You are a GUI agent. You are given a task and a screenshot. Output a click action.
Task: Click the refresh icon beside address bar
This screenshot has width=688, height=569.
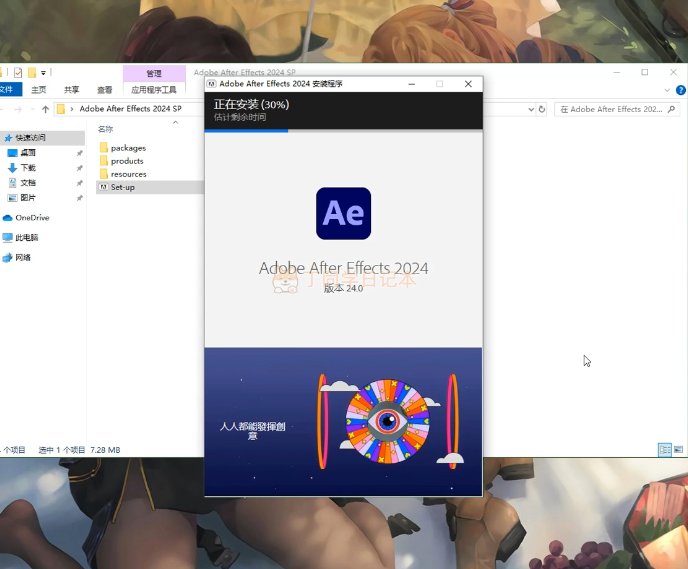click(542, 109)
